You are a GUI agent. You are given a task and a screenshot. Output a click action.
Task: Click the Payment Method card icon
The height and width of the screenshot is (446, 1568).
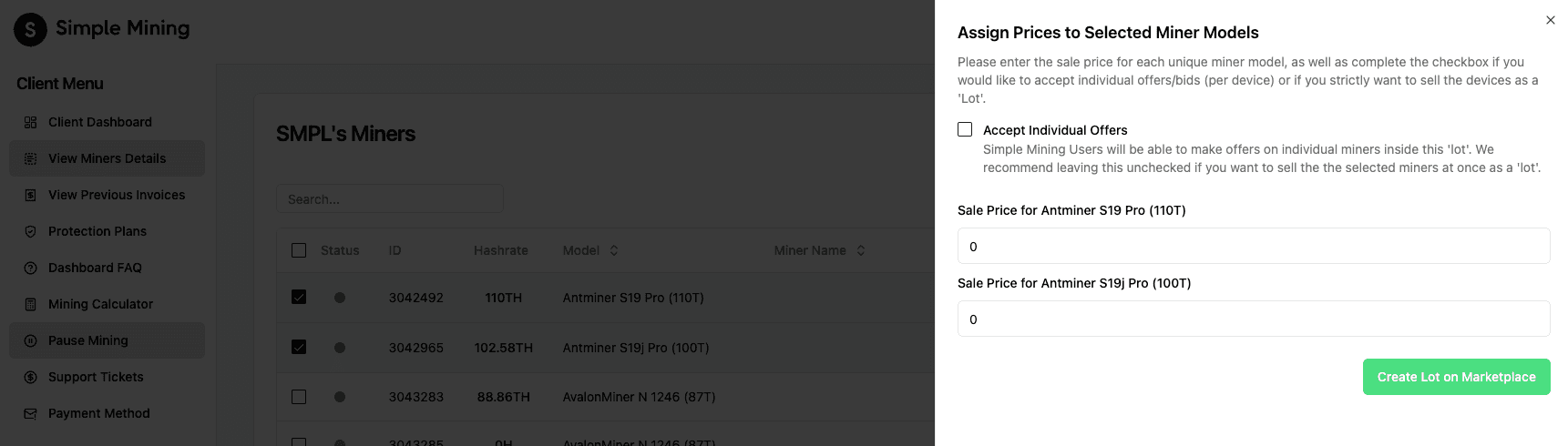(30, 413)
